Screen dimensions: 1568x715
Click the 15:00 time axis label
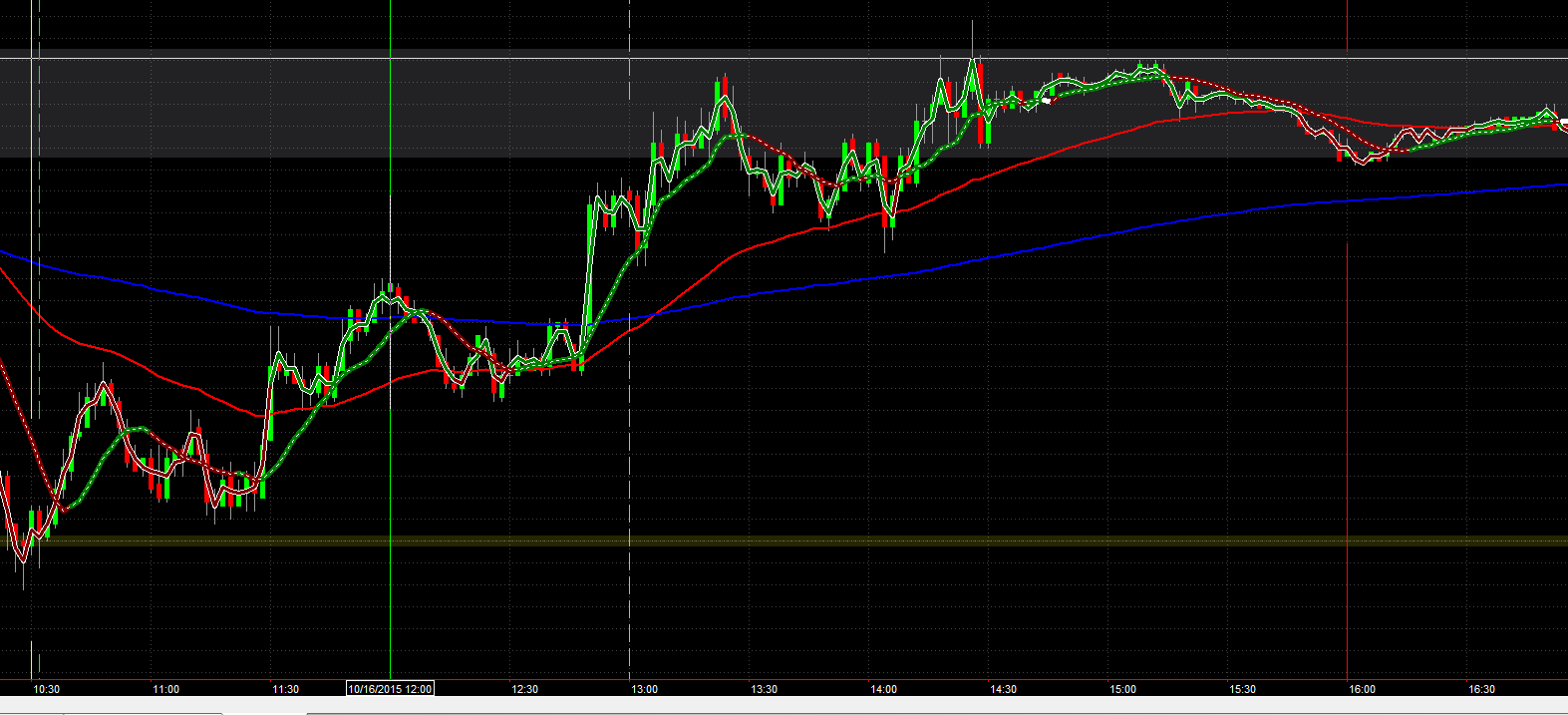point(1122,689)
